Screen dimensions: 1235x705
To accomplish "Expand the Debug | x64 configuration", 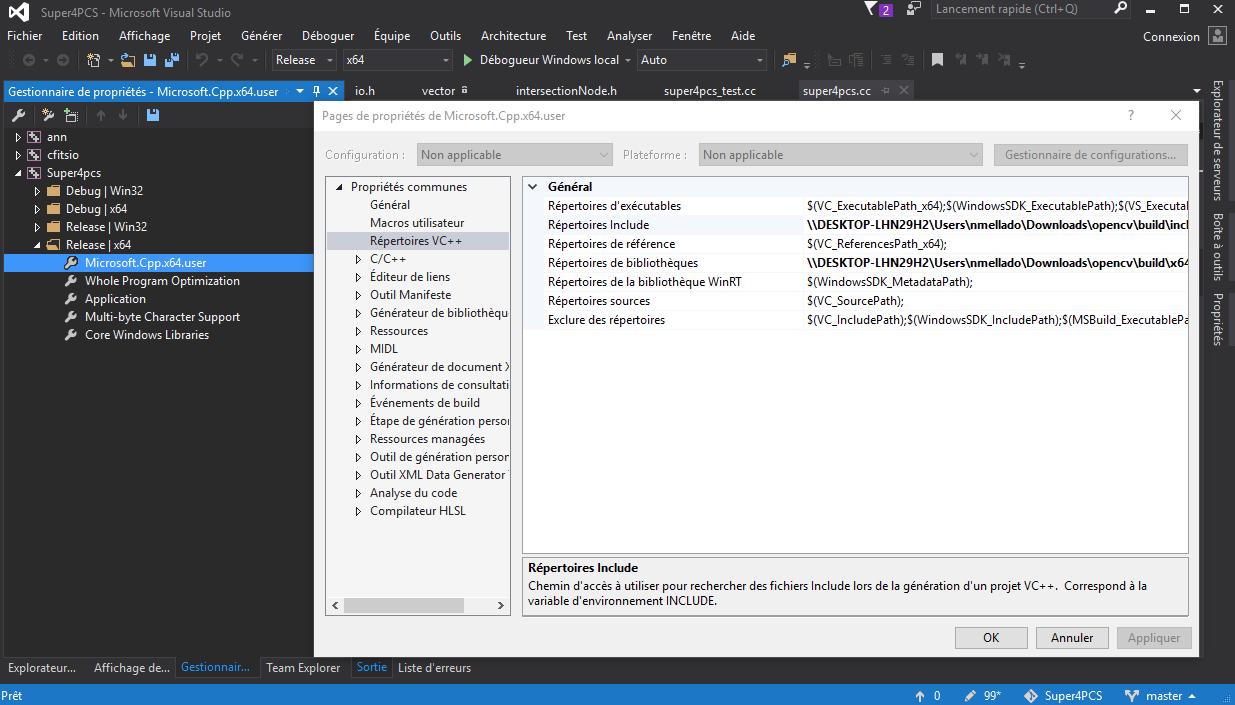I will tap(38, 209).
